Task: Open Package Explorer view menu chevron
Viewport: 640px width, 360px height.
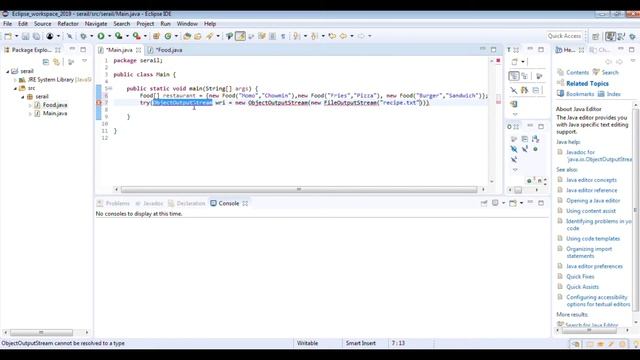Action: (x=84, y=61)
